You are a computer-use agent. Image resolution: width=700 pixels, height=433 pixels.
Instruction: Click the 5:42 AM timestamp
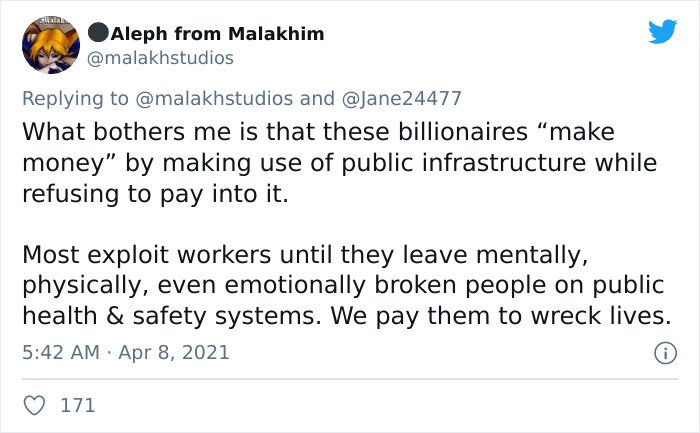(61, 352)
